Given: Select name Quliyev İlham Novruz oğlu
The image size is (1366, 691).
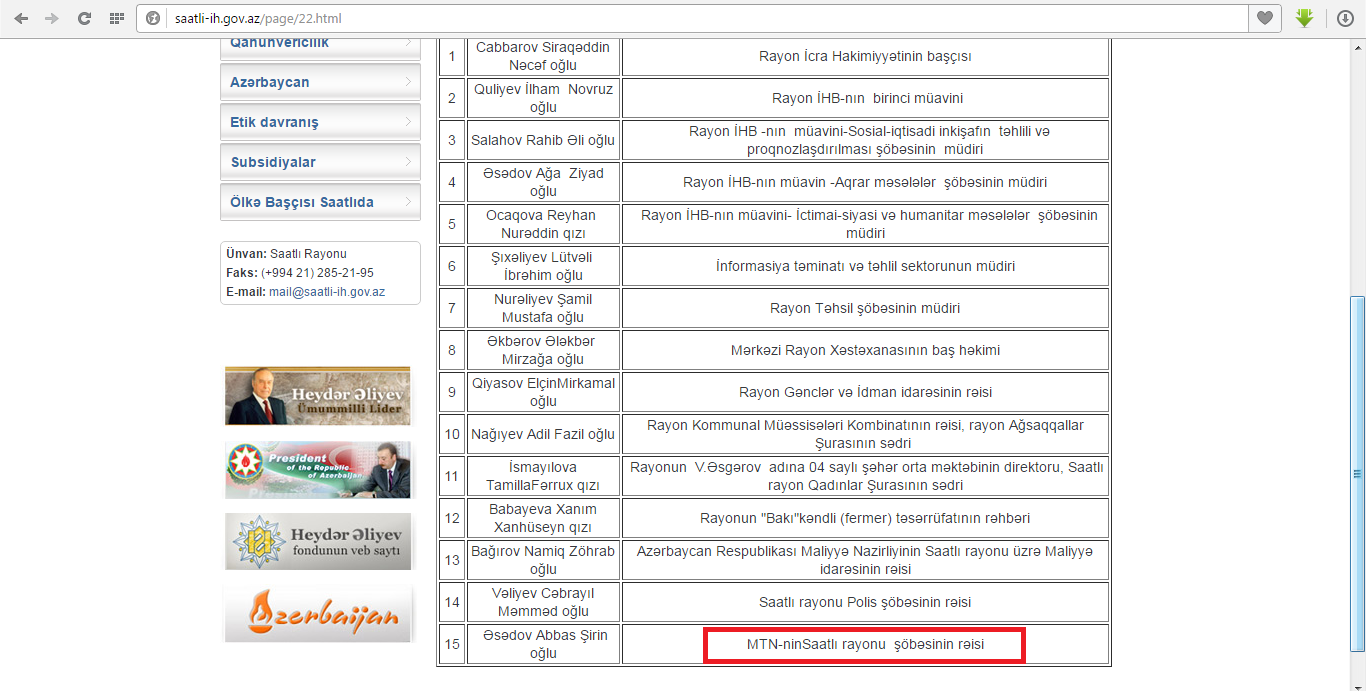Looking at the screenshot, I should (x=543, y=98).
